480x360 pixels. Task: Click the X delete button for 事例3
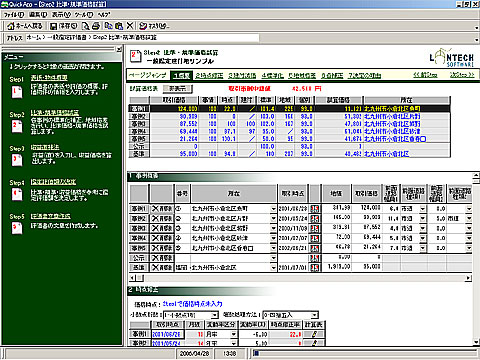coord(162,229)
